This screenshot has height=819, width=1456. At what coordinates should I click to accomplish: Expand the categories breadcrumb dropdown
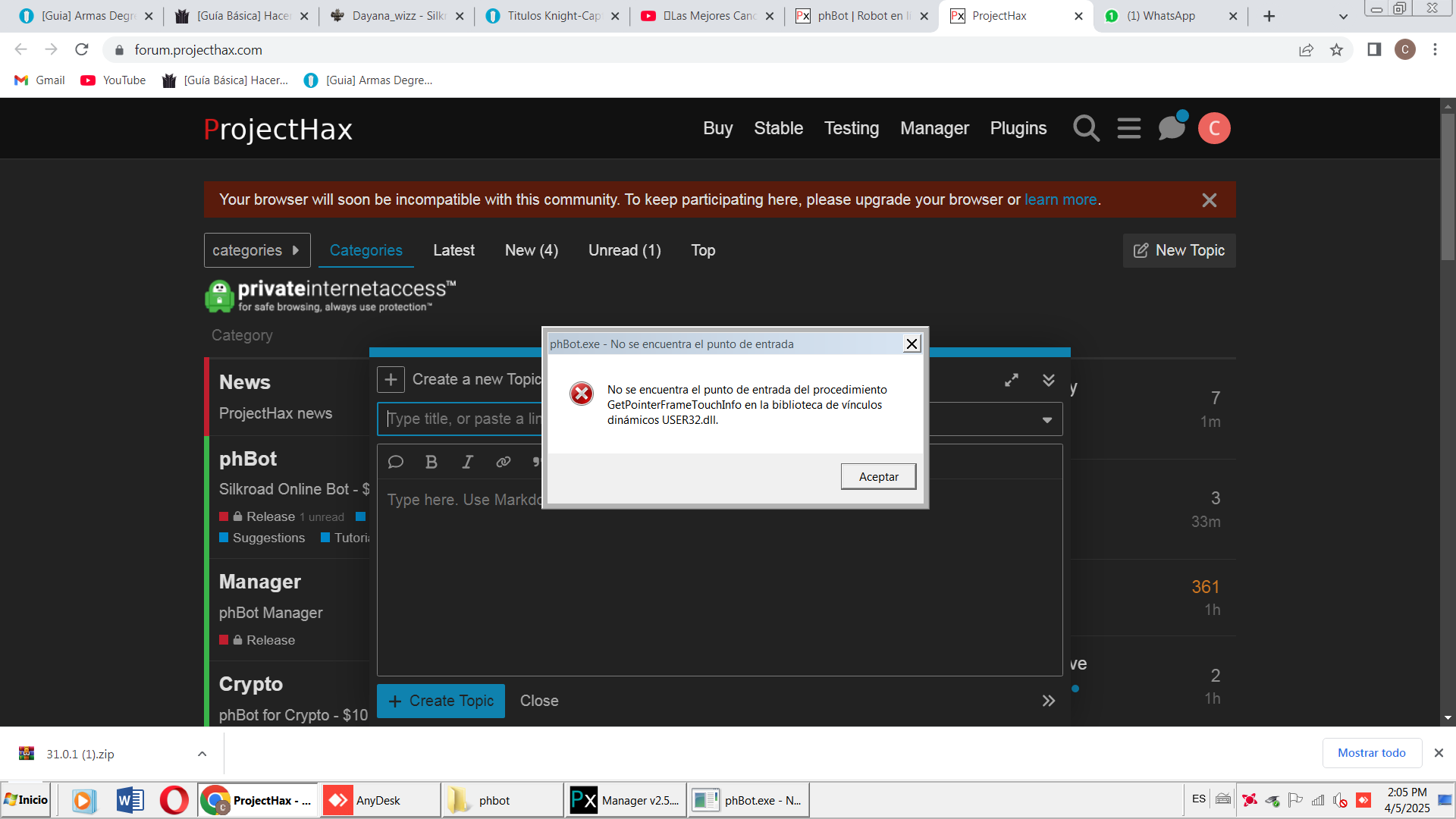(x=257, y=250)
